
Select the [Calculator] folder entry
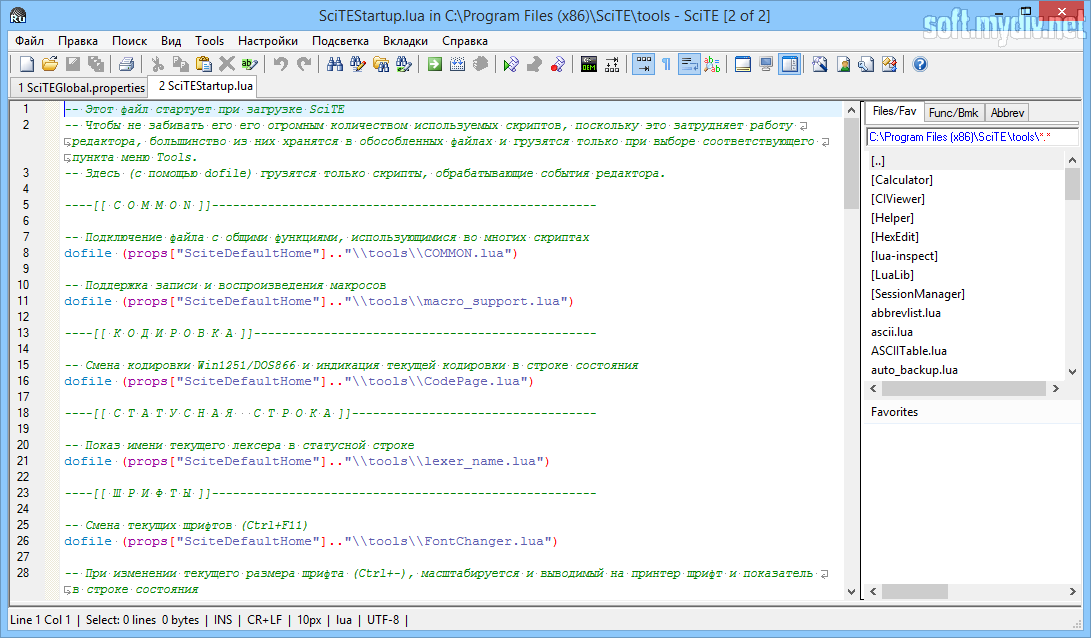[x=902, y=180]
